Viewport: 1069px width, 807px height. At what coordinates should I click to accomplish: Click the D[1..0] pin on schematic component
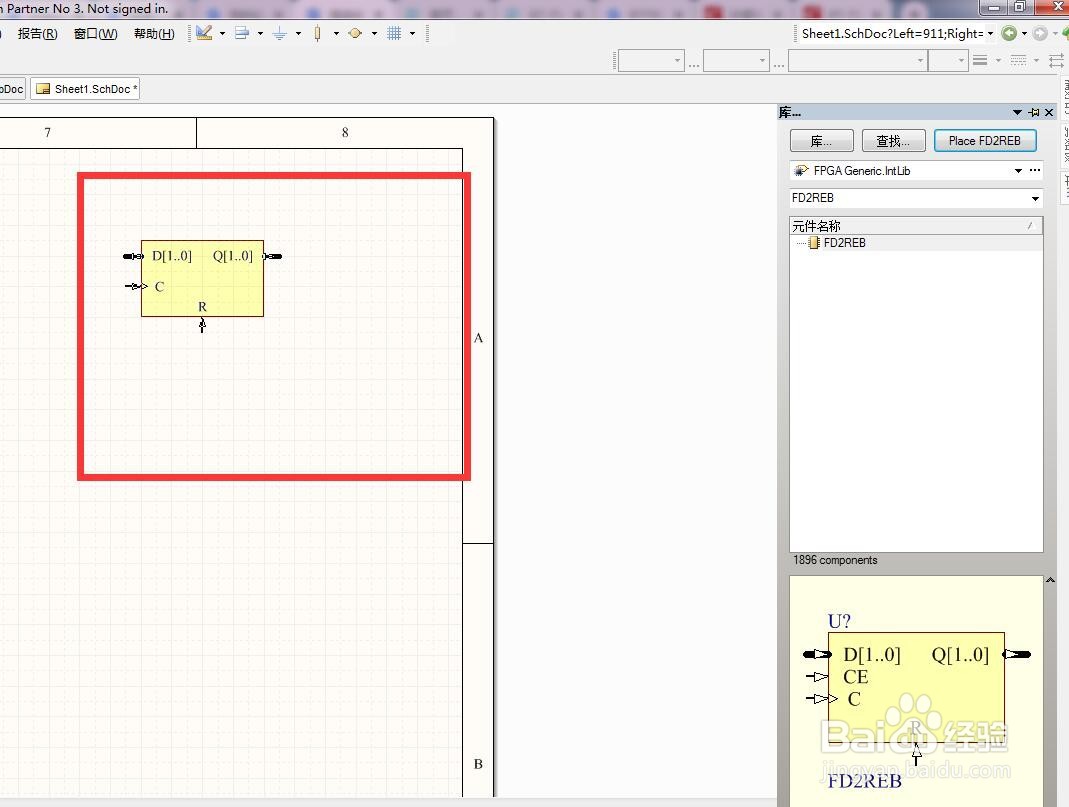pyautogui.click(x=133, y=256)
